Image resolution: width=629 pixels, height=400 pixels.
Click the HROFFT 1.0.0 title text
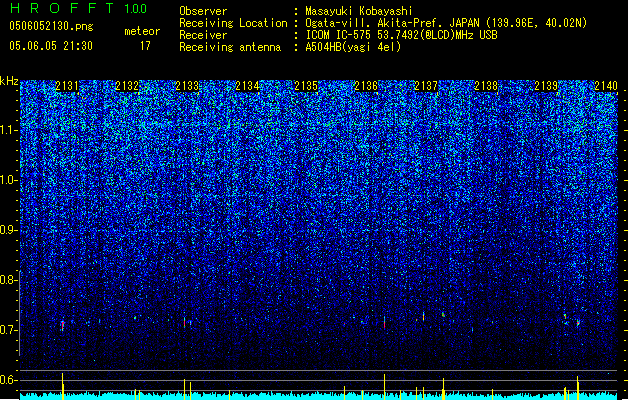coord(78,8)
